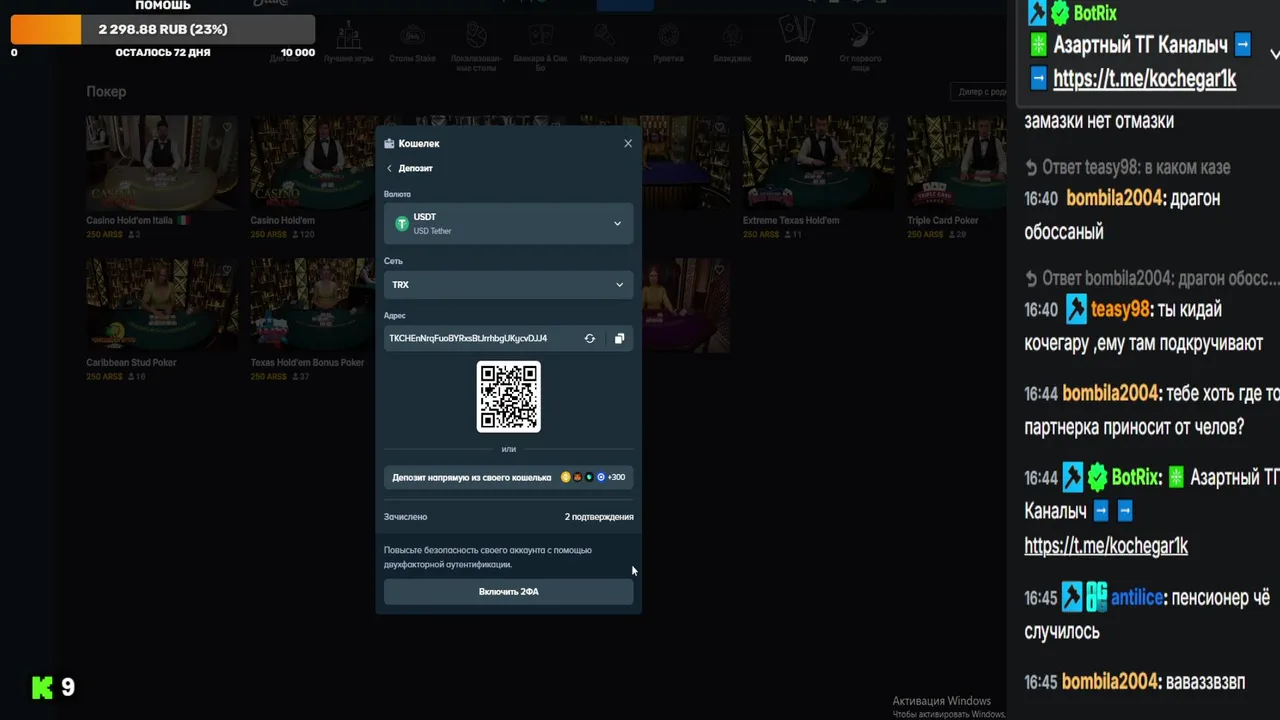The image size is (1280, 720).
Task: Open Texas Hold'em Bonus Poker thumbnail
Action: 313,305
